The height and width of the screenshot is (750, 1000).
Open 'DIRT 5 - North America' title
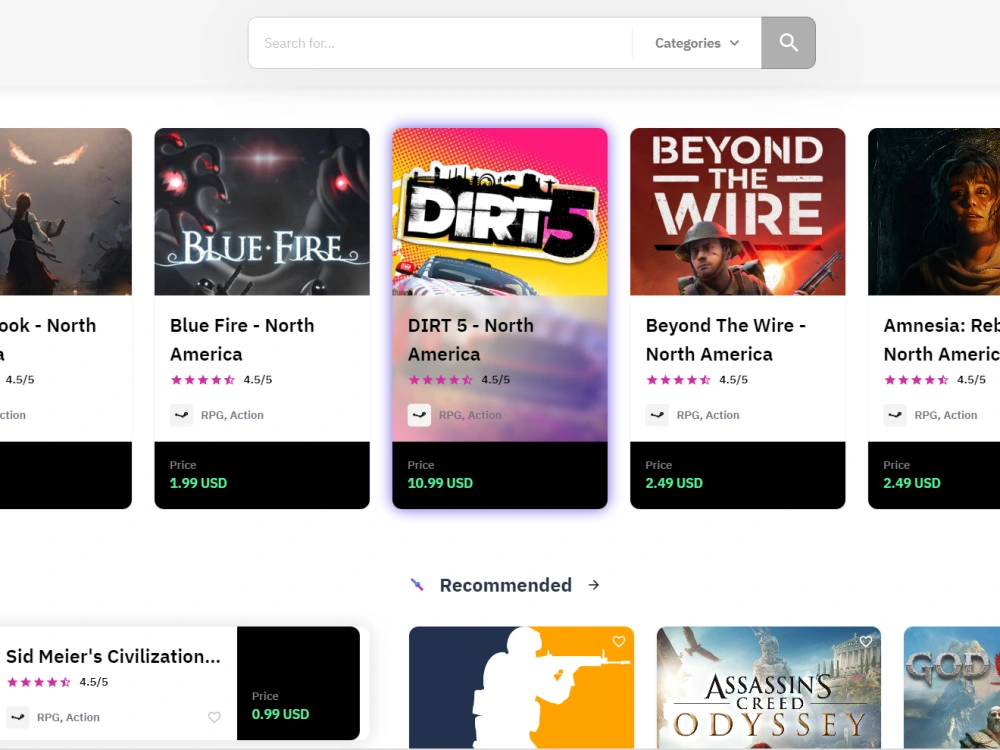(x=471, y=340)
